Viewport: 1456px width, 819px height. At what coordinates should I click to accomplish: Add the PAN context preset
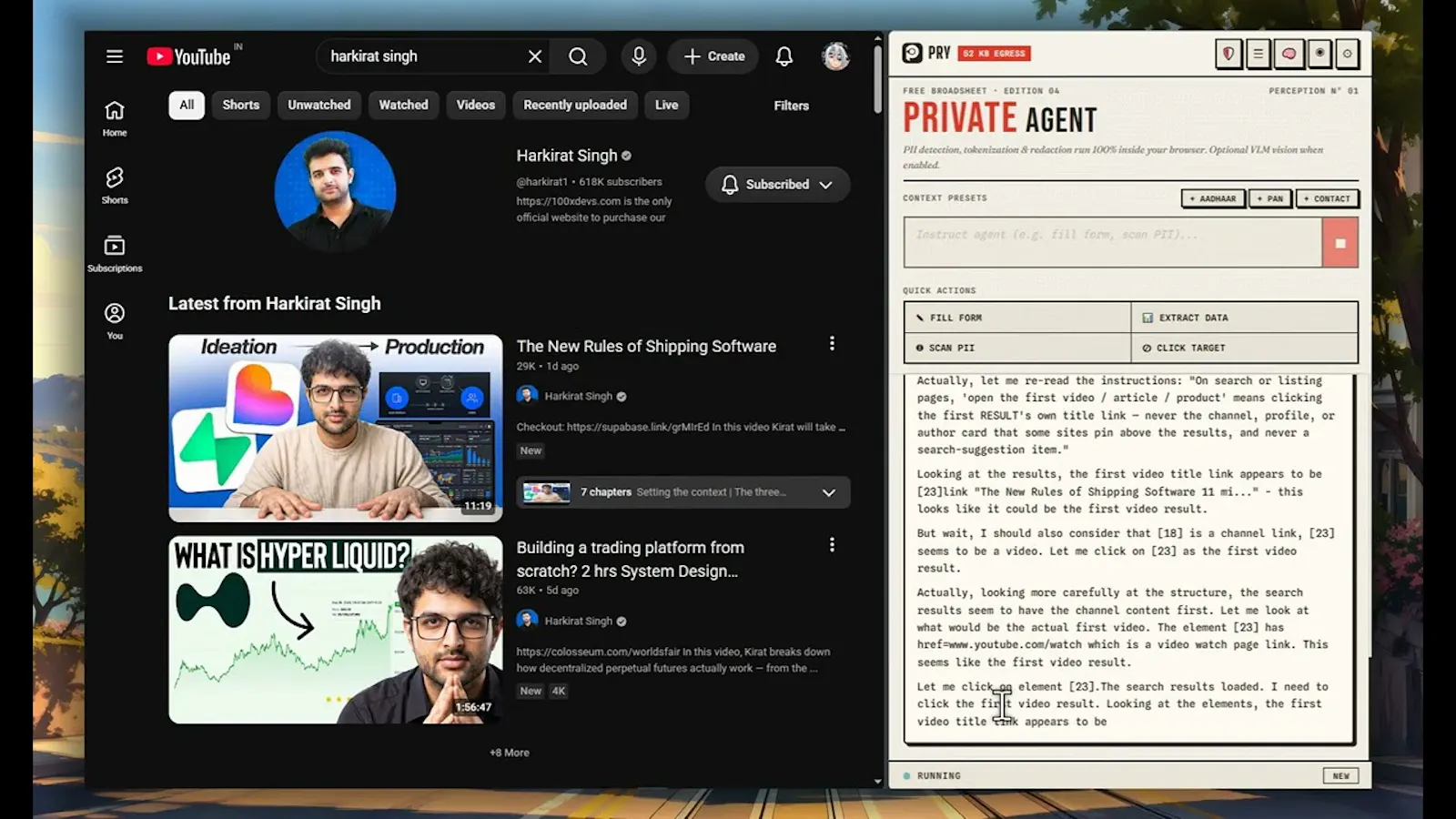(1270, 198)
